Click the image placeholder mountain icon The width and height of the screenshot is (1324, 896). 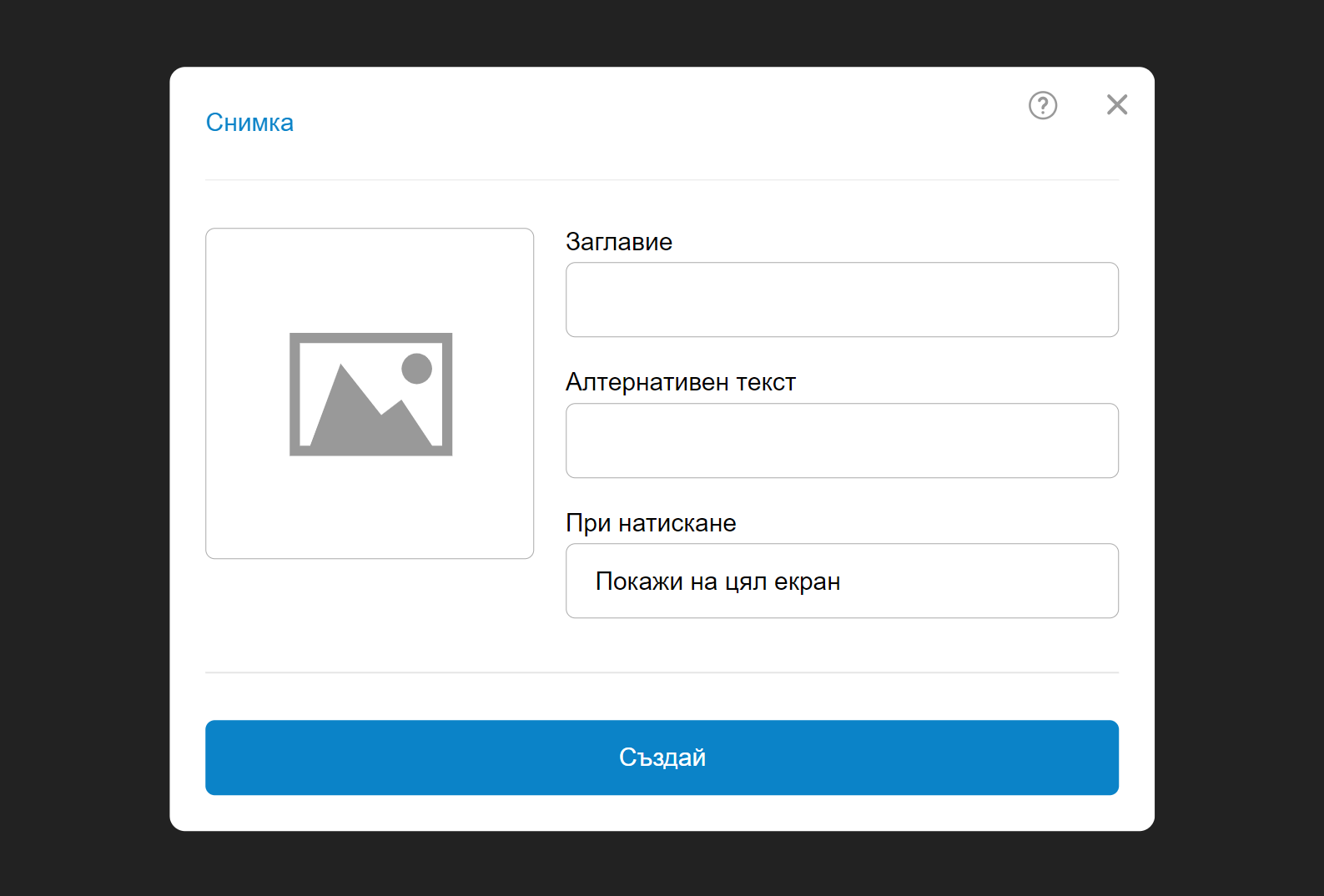(x=370, y=395)
